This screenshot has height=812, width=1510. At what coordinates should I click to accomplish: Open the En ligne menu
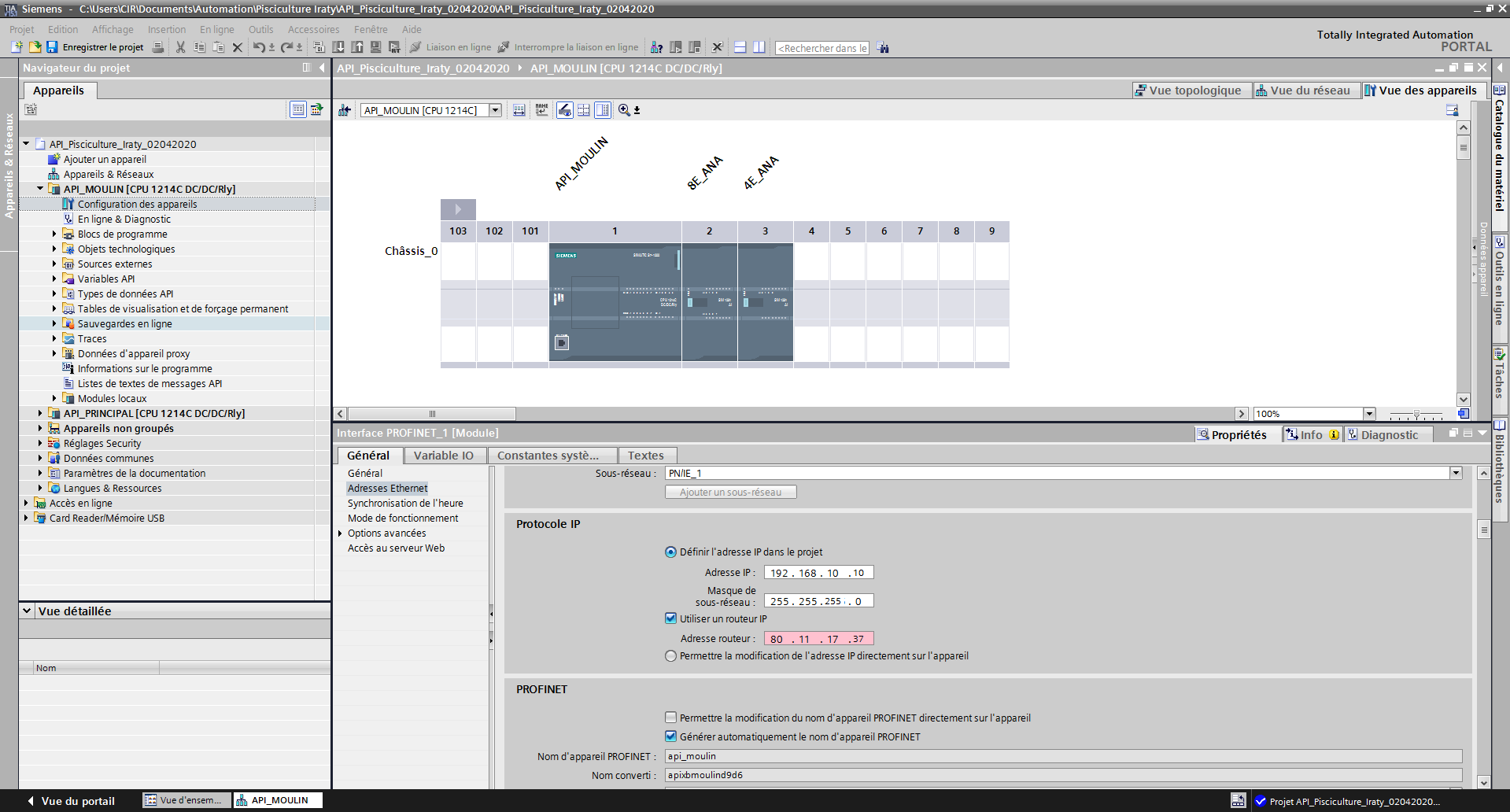(216, 29)
